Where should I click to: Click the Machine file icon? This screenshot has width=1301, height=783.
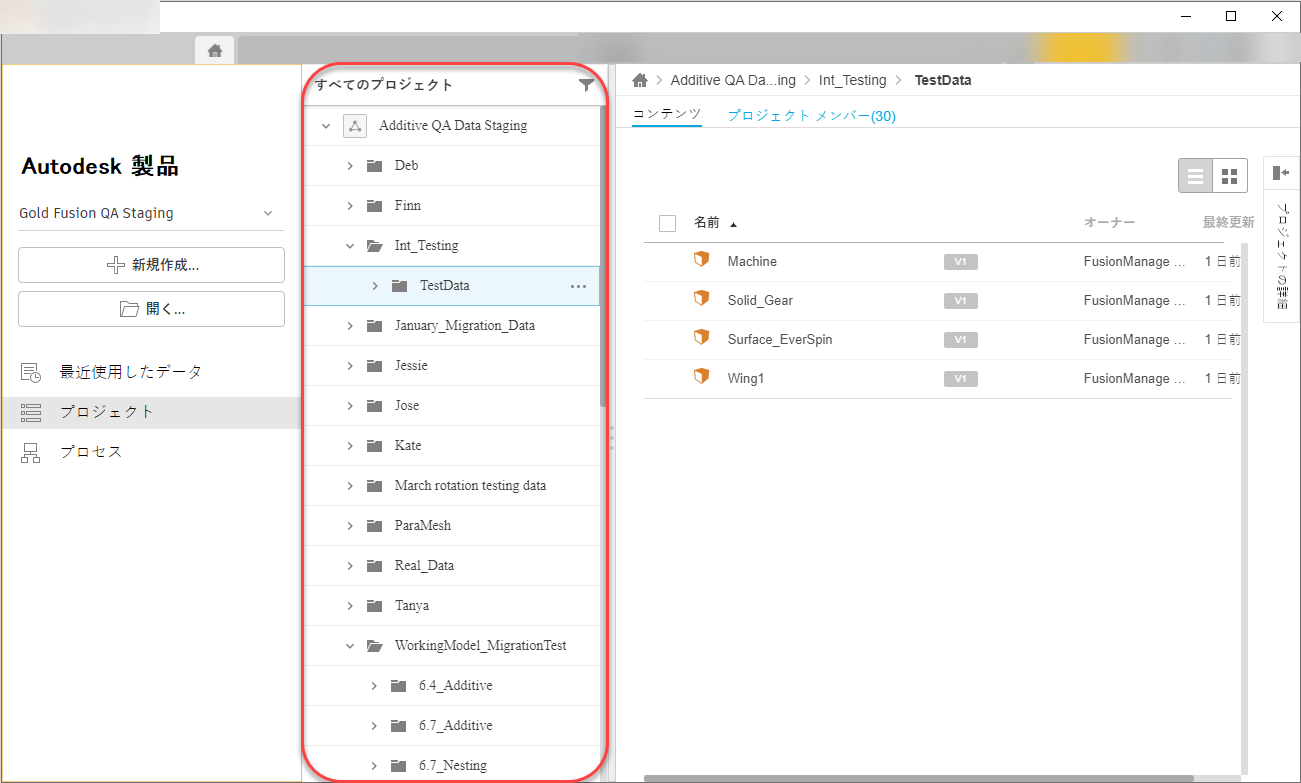(701, 260)
